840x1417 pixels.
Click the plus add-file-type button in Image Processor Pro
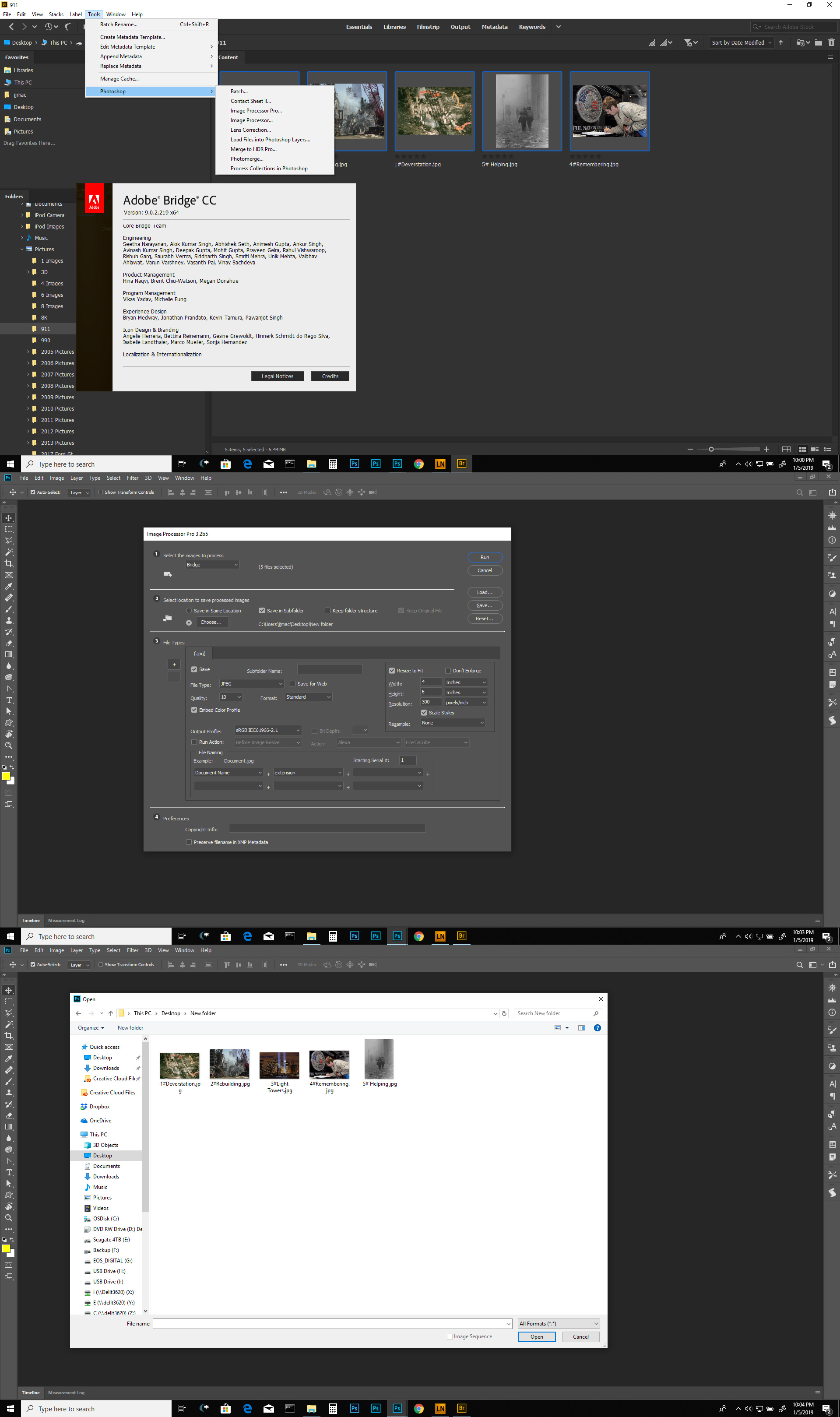174,665
